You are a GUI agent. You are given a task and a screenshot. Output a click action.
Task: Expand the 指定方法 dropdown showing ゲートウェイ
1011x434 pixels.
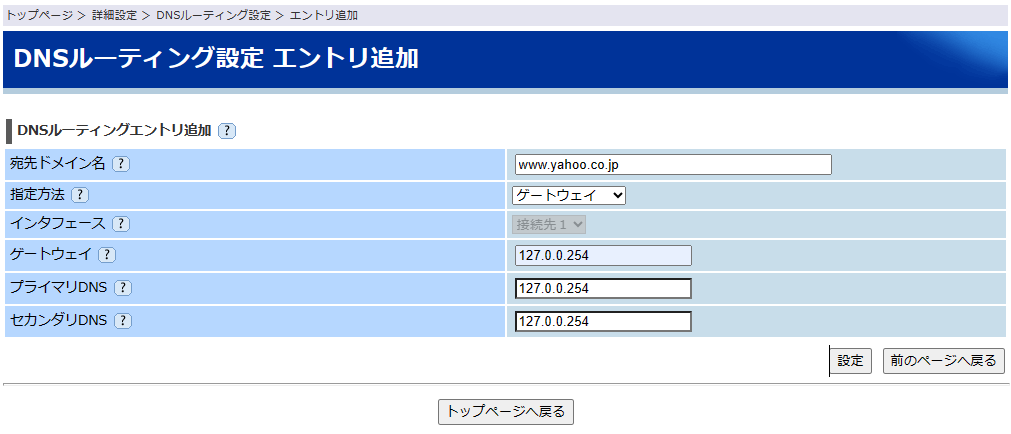tap(568, 195)
